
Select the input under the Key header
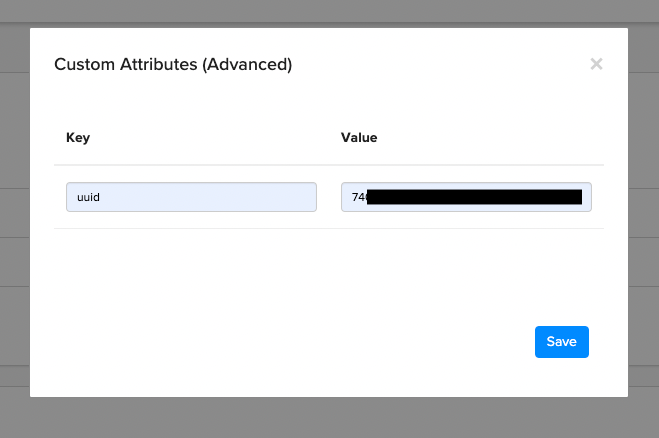pos(191,197)
